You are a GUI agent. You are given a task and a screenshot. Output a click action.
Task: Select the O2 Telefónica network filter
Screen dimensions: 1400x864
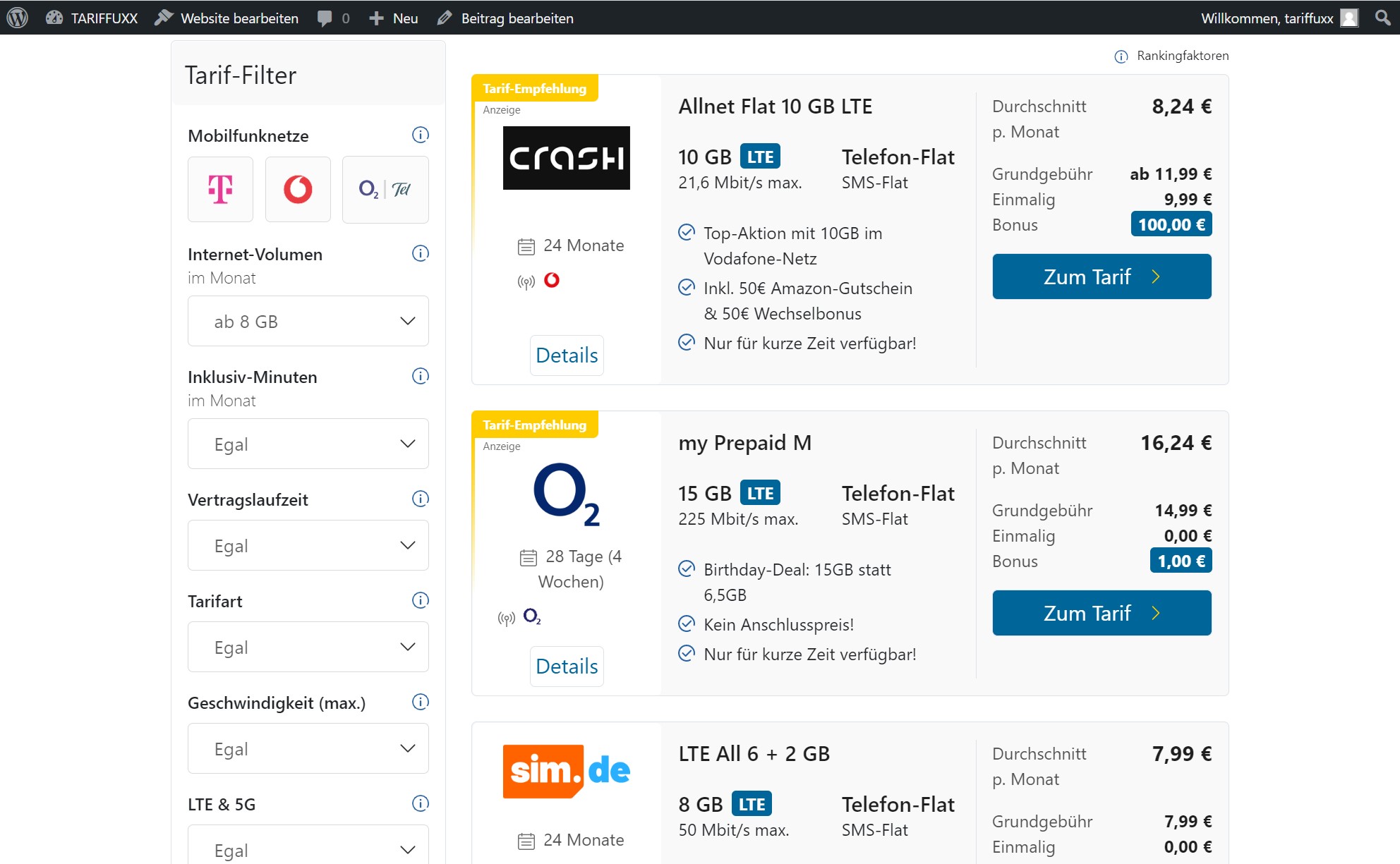[385, 189]
